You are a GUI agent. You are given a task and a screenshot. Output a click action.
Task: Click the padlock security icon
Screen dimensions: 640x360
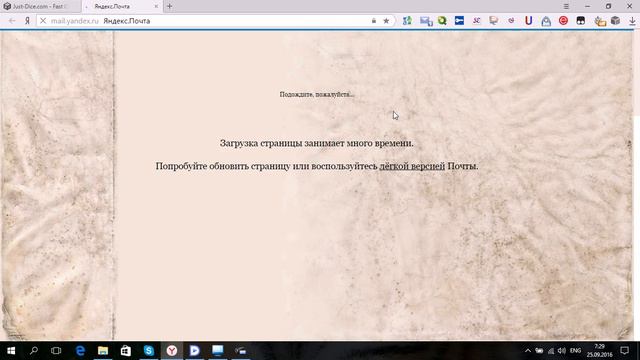click(x=374, y=21)
